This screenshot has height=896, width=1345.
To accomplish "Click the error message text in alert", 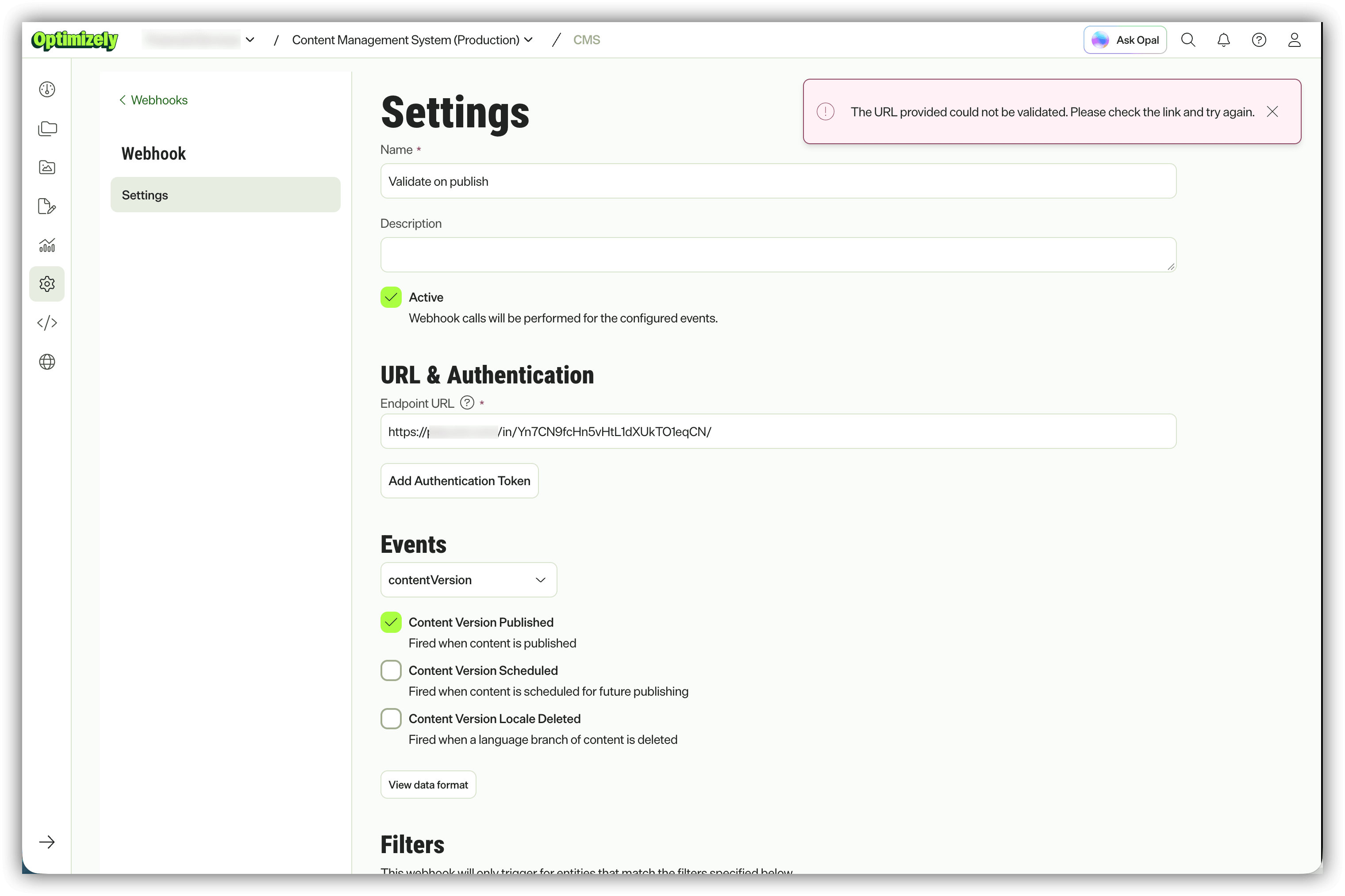I will [x=1053, y=112].
